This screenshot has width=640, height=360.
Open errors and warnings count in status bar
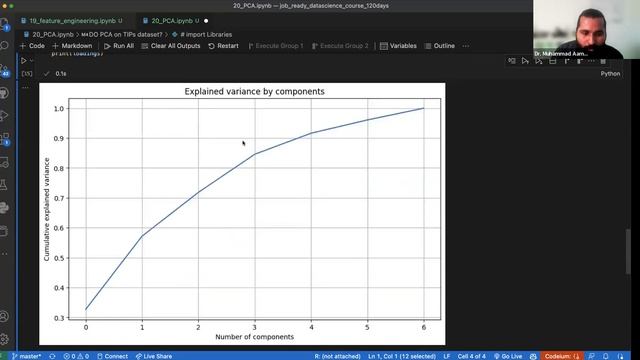click(x=76, y=356)
